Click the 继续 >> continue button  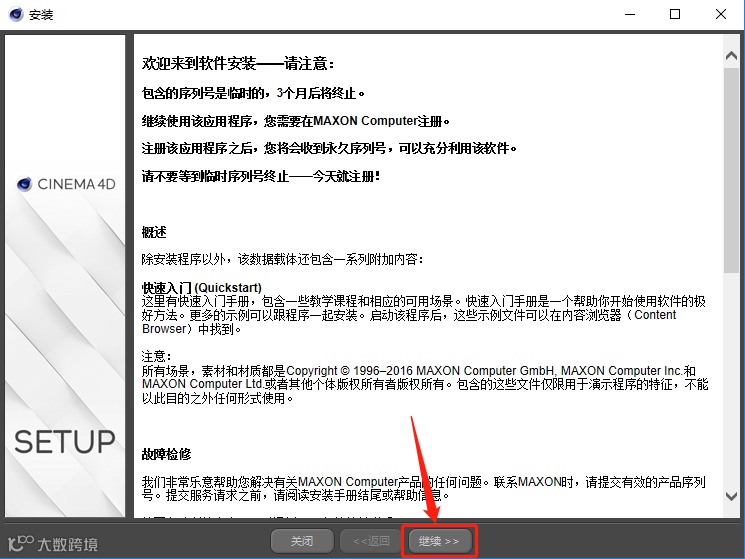click(x=439, y=541)
